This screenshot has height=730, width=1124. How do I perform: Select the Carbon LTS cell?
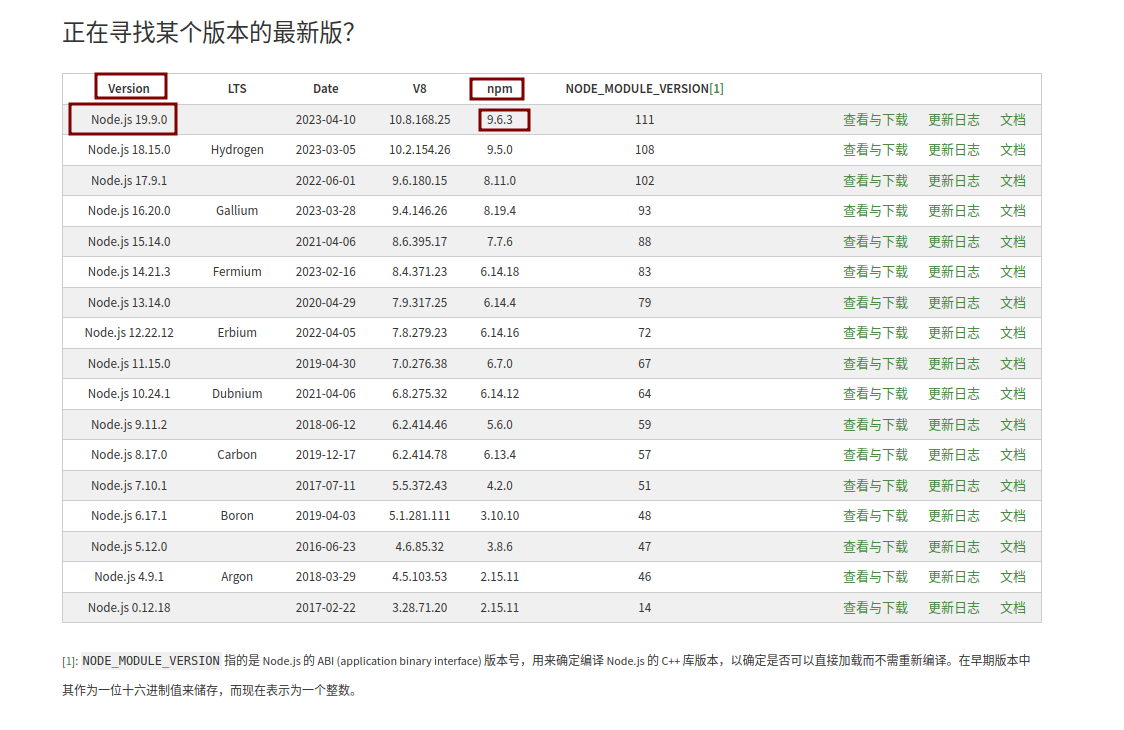coord(237,455)
